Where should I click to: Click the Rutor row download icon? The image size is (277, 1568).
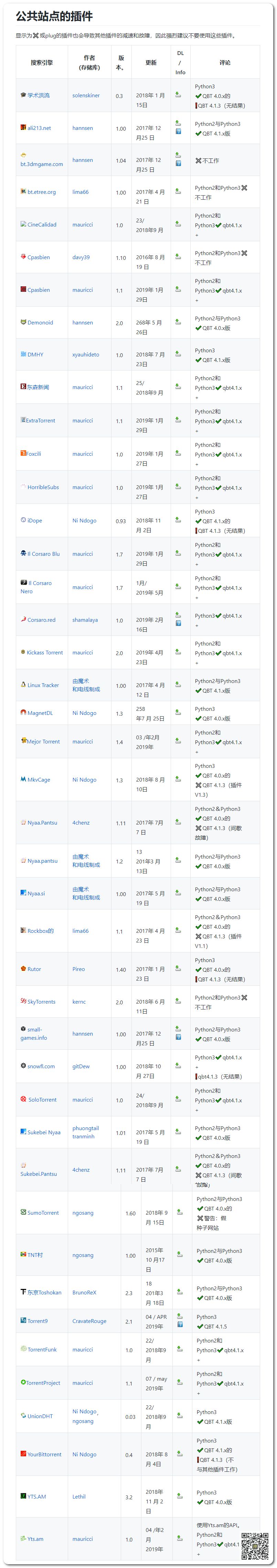[178, 969]
